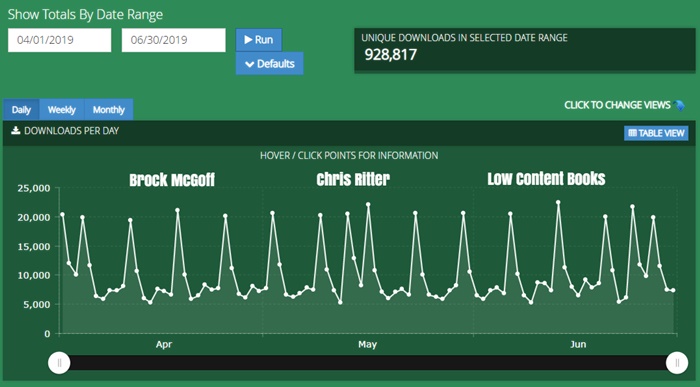Click the download icon beside Downloads Per Day
Image resolution: width=700 pixels, height=387 pixels.
(x=16, y=130)
